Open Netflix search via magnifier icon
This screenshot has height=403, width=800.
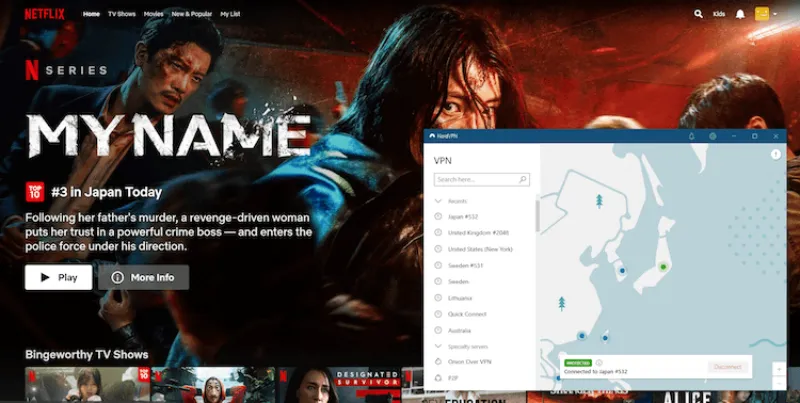tap(698, 14)
